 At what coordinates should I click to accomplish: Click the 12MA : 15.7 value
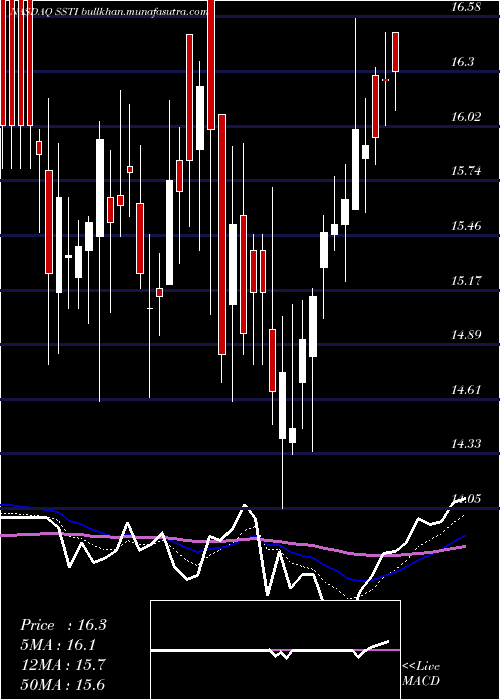tap(63, 665)
